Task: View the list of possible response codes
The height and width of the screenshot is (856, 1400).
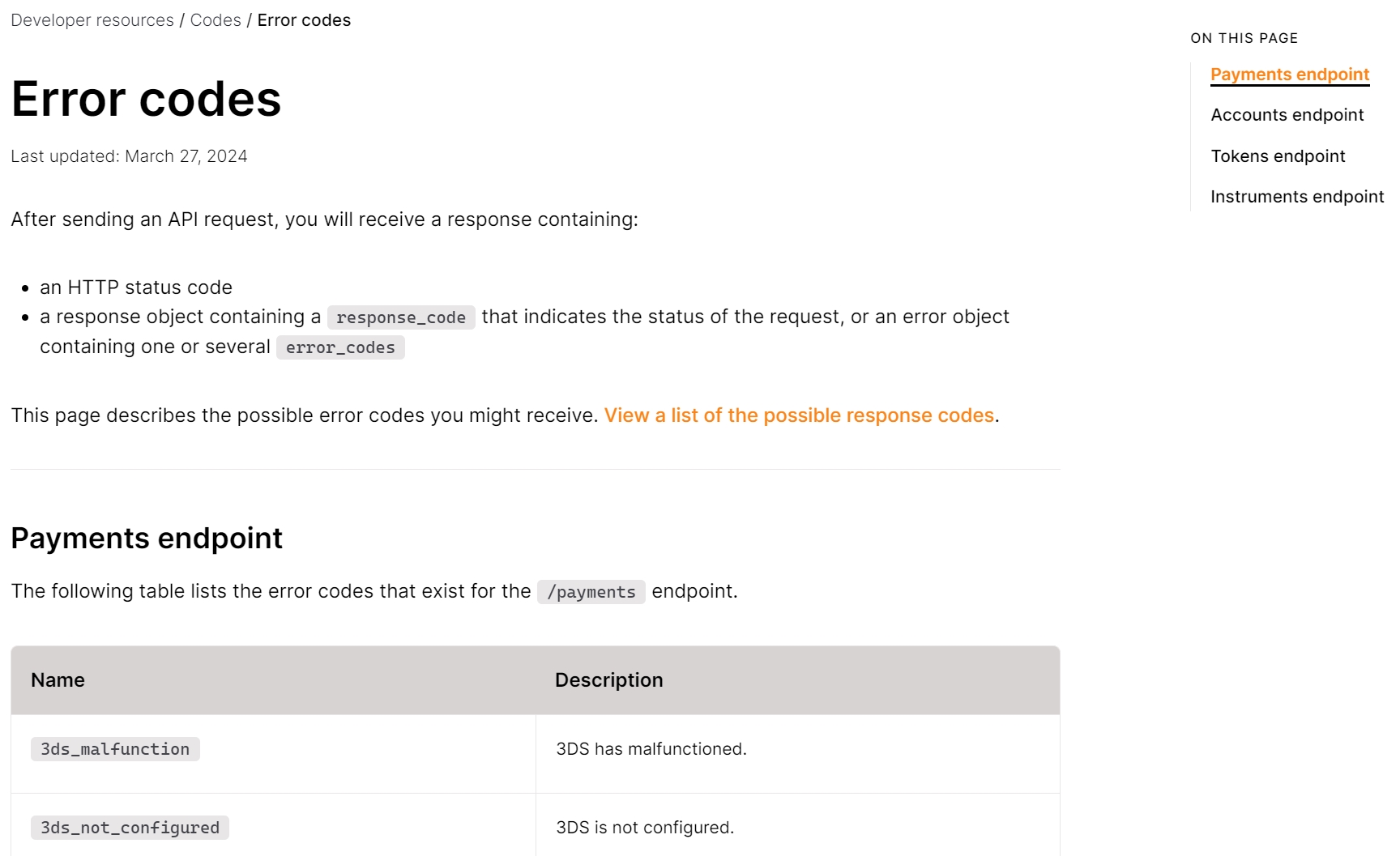Action: pyautogui.click(x=799, y=415)
